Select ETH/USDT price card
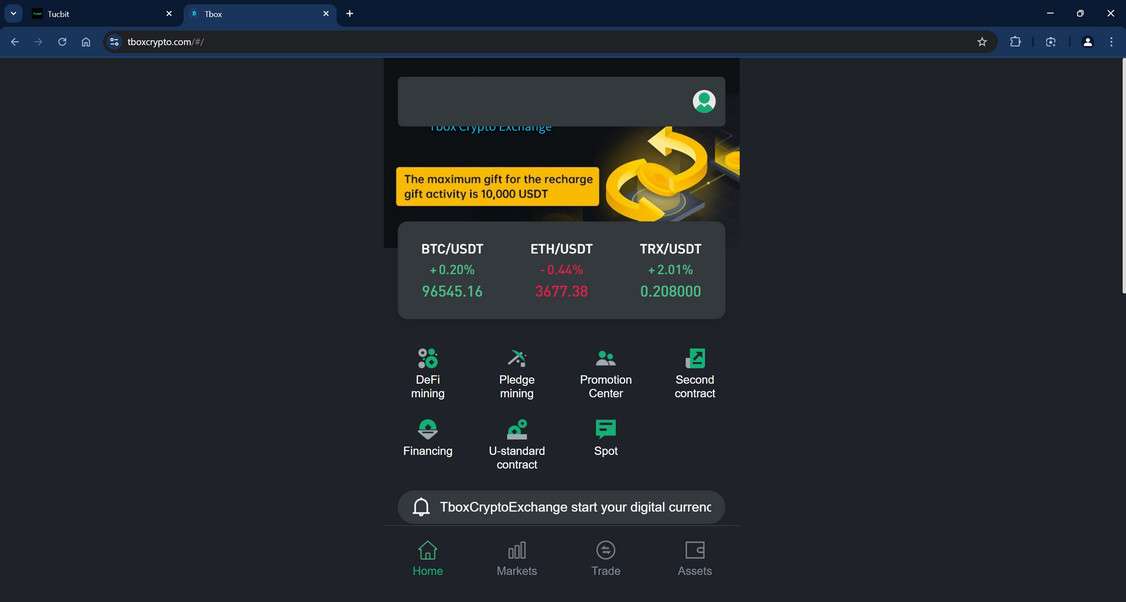The image size is (1126, 602). pyautogui.click(x=562, y=270)
